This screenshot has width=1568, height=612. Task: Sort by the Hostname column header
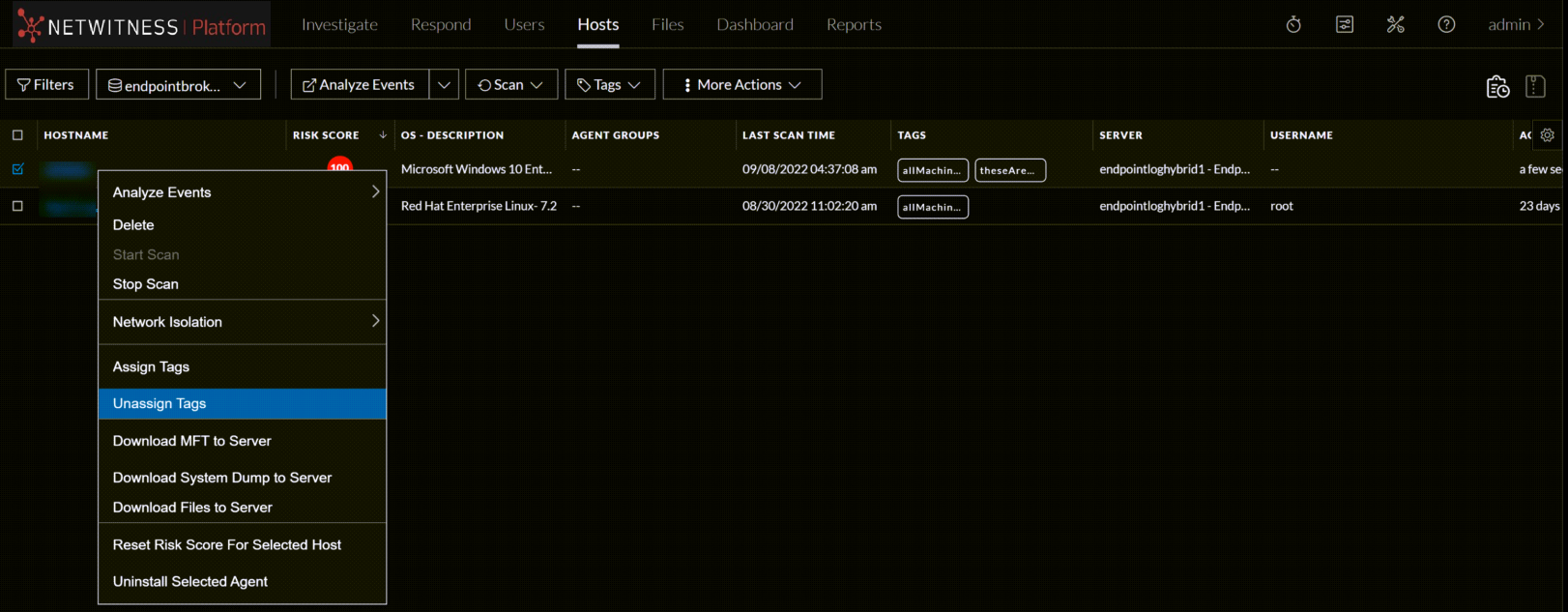(x=76, y=135)
